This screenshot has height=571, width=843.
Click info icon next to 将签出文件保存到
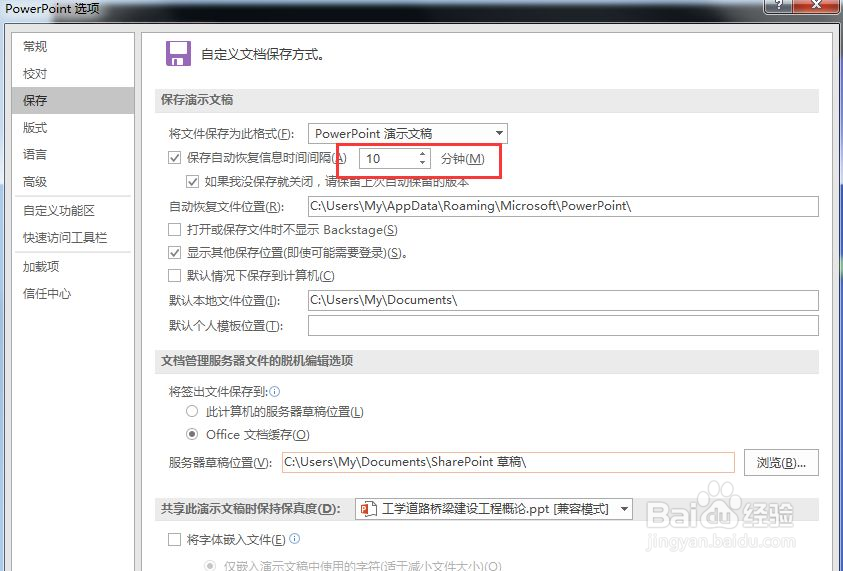click(275, 391)
